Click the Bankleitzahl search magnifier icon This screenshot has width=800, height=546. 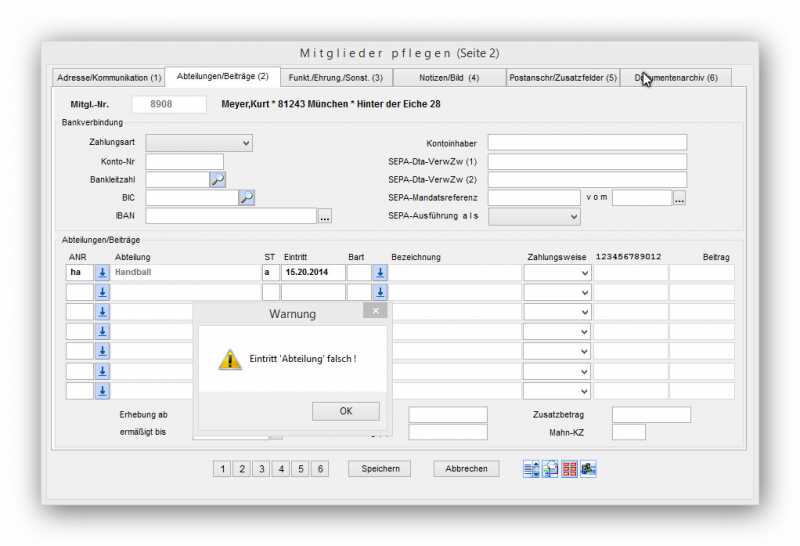click(x=217, y=180)
